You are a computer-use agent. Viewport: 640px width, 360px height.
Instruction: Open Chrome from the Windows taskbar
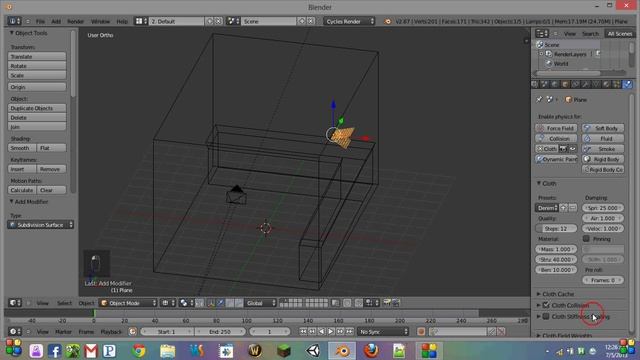[139, 351]
